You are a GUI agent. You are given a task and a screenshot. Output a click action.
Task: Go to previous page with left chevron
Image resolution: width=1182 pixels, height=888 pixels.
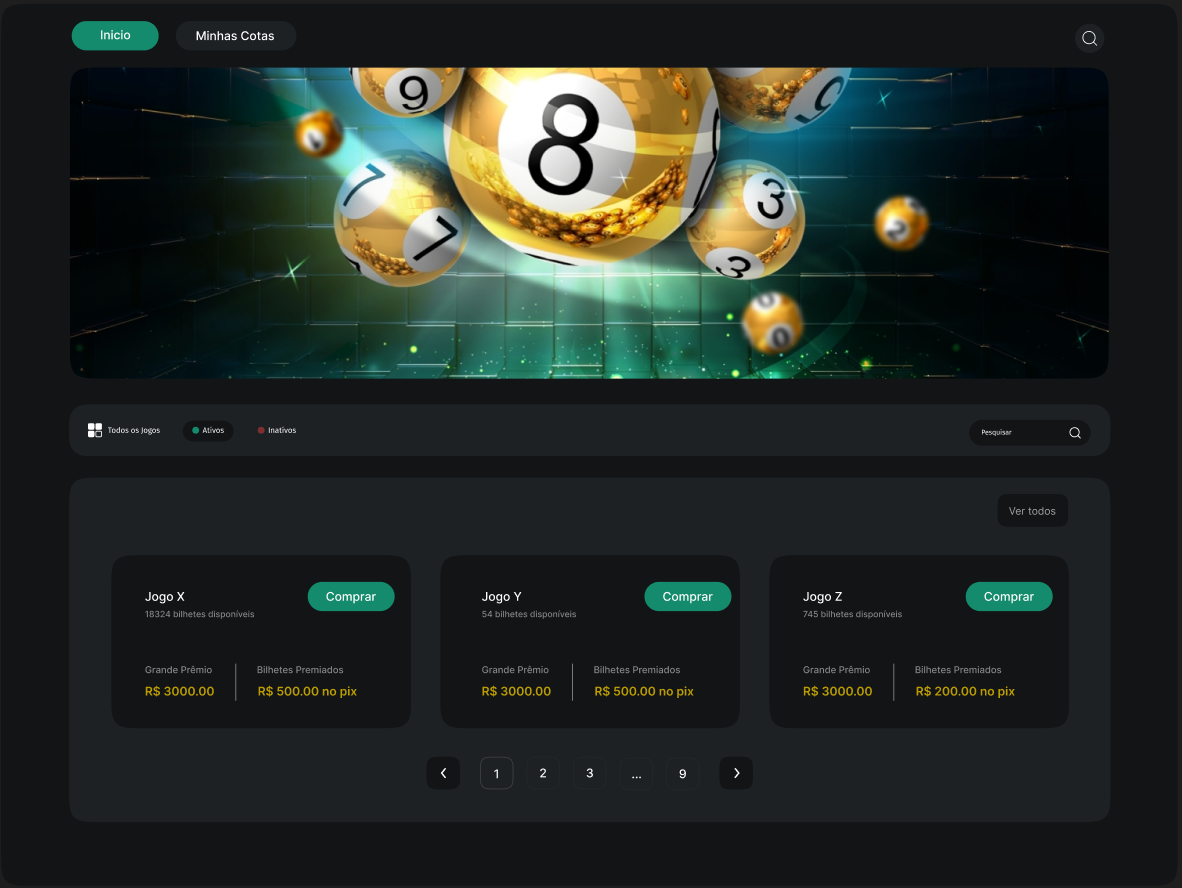point(443,773)
